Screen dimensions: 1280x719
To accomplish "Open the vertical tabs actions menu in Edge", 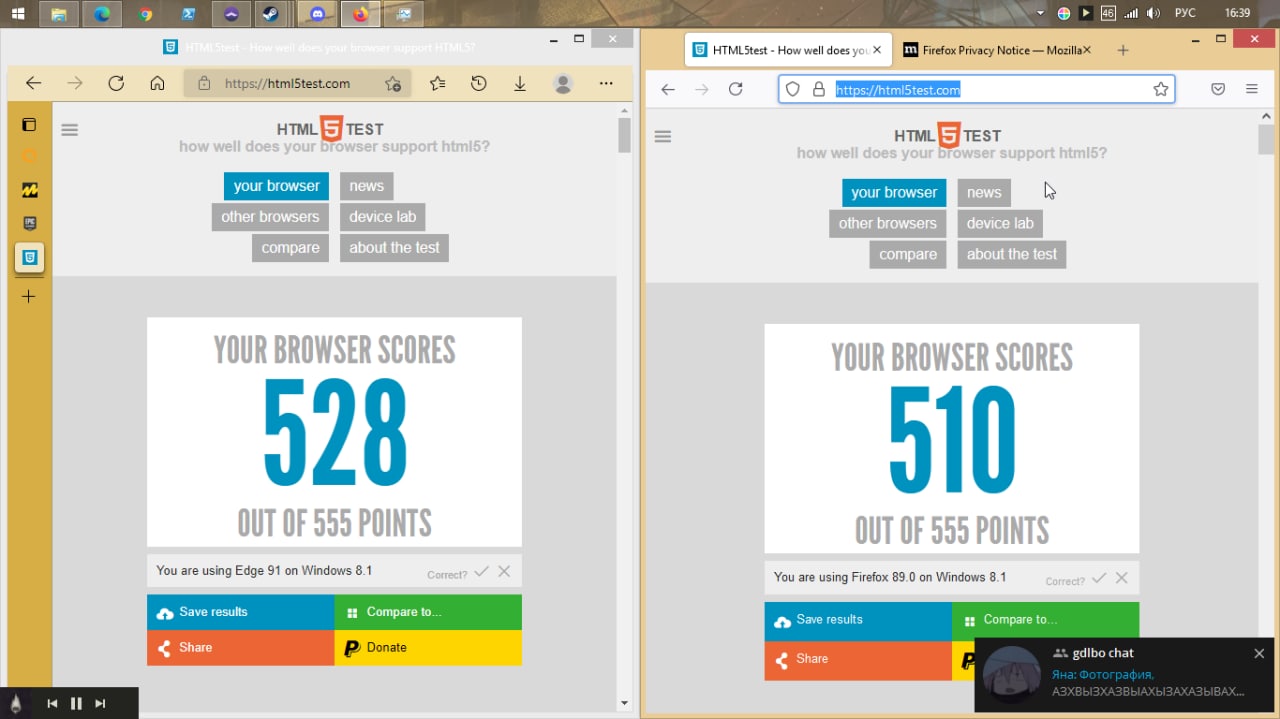I will 29,125.
